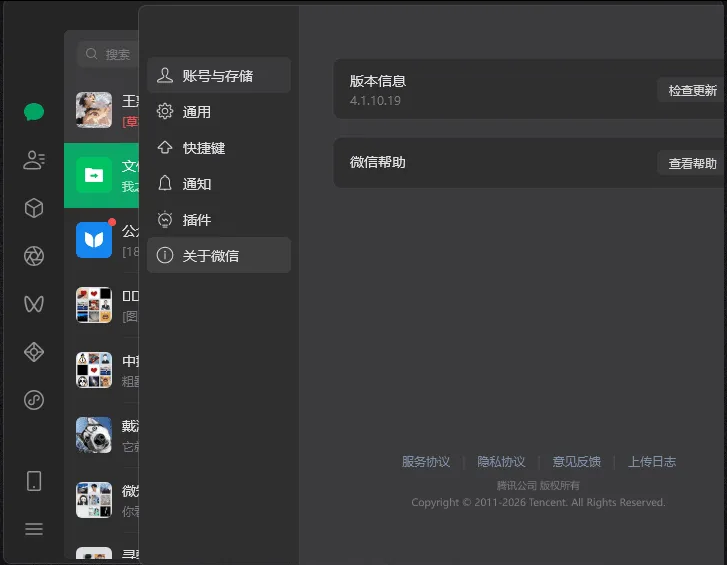Click the 版本信息 label
727x565 pixels.
coord(378,81)
